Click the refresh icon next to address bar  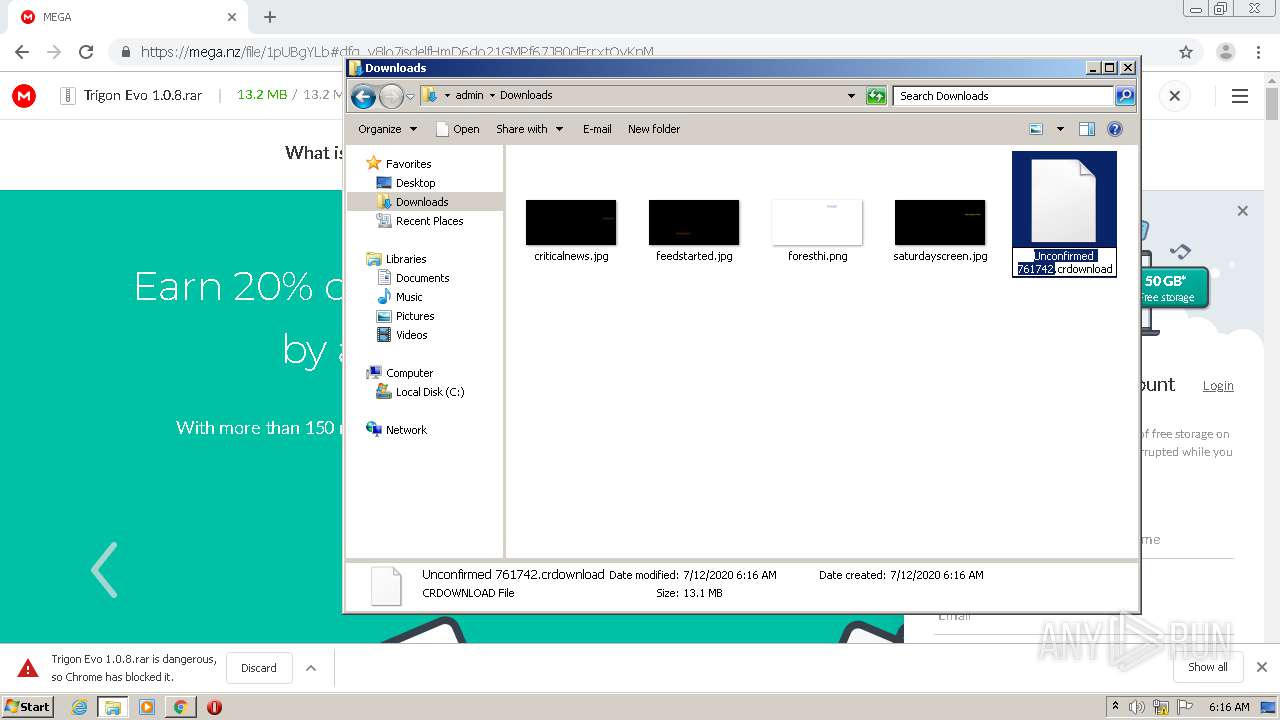[x=876, y=96]
